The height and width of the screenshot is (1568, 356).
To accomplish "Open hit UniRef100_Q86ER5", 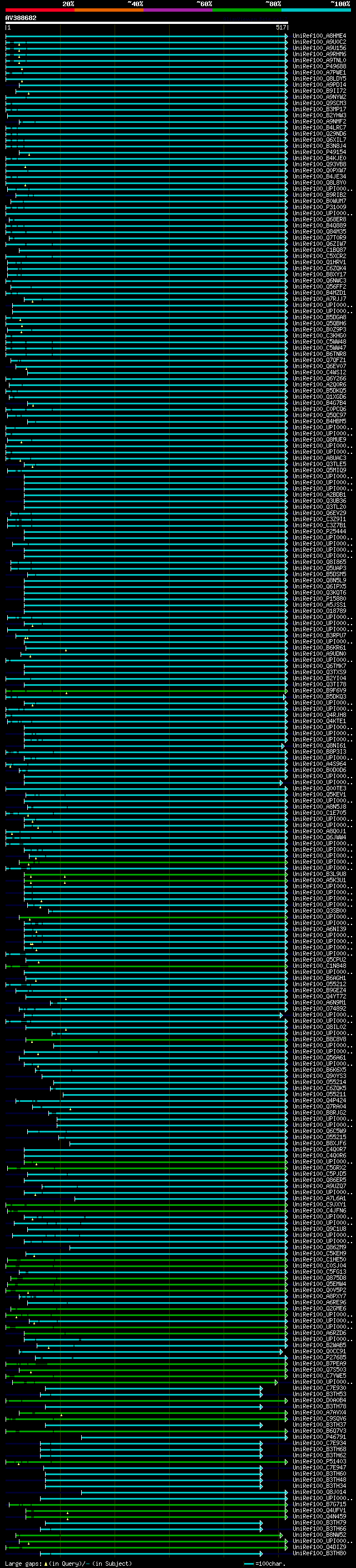I will pyautogui.click(x=319, y=1180).
